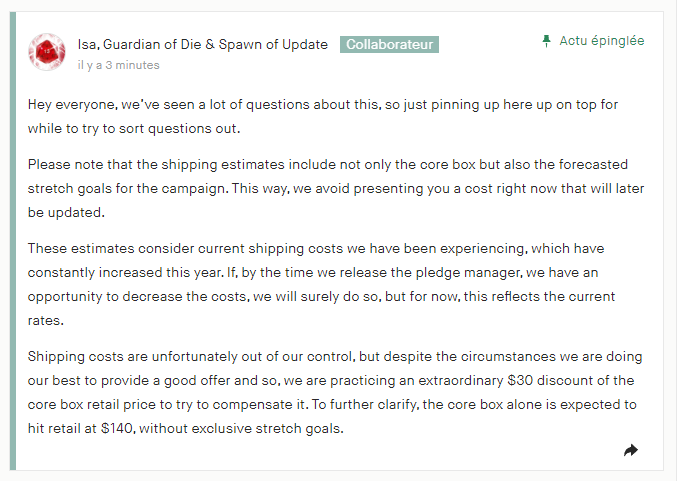This screenshot has height=481, width=677.
Task: Click the green pushpin icon
Action: (547, 41)
